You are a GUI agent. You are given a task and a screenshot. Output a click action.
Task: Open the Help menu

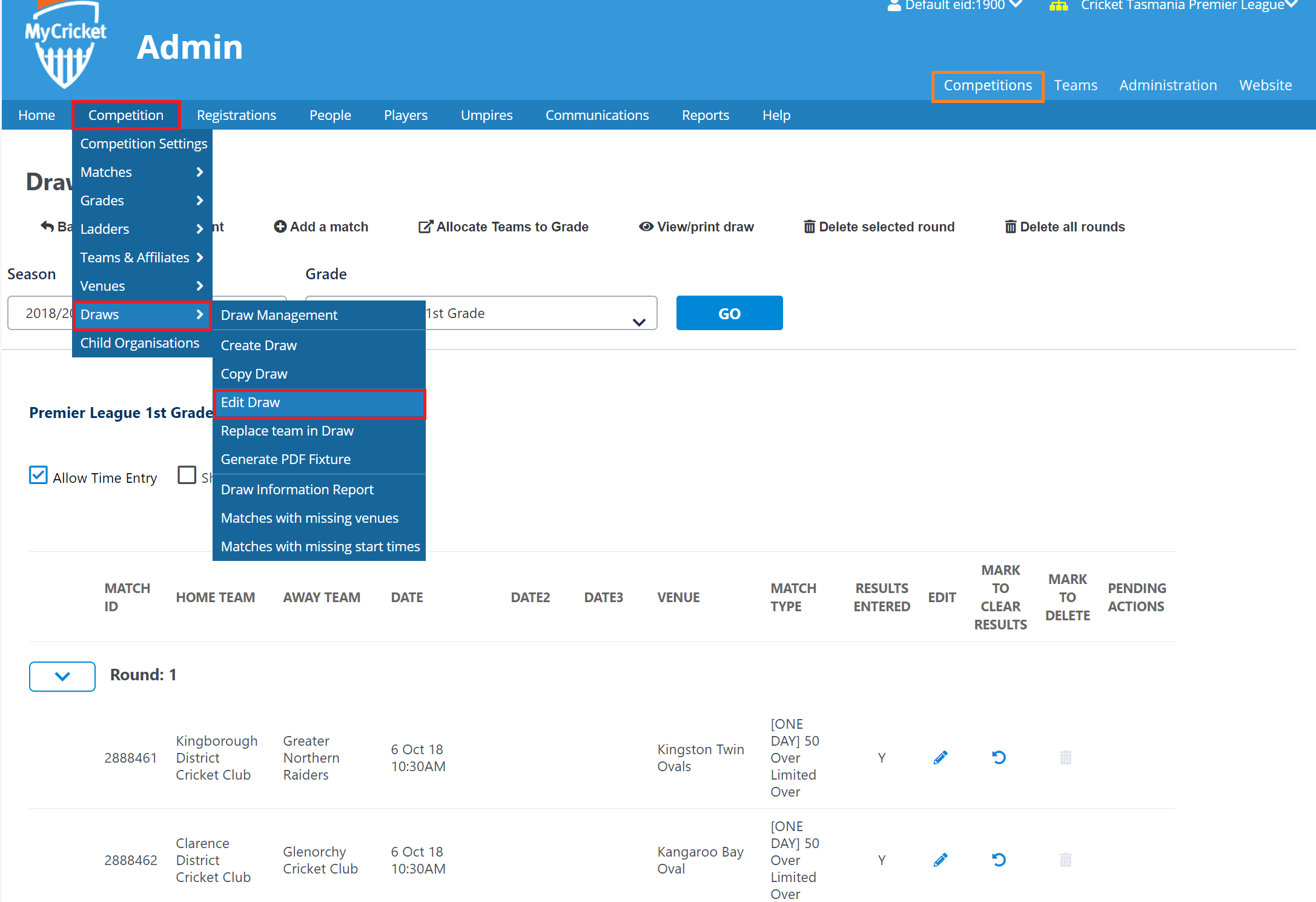pyautogui.click(x=776, y=115)
